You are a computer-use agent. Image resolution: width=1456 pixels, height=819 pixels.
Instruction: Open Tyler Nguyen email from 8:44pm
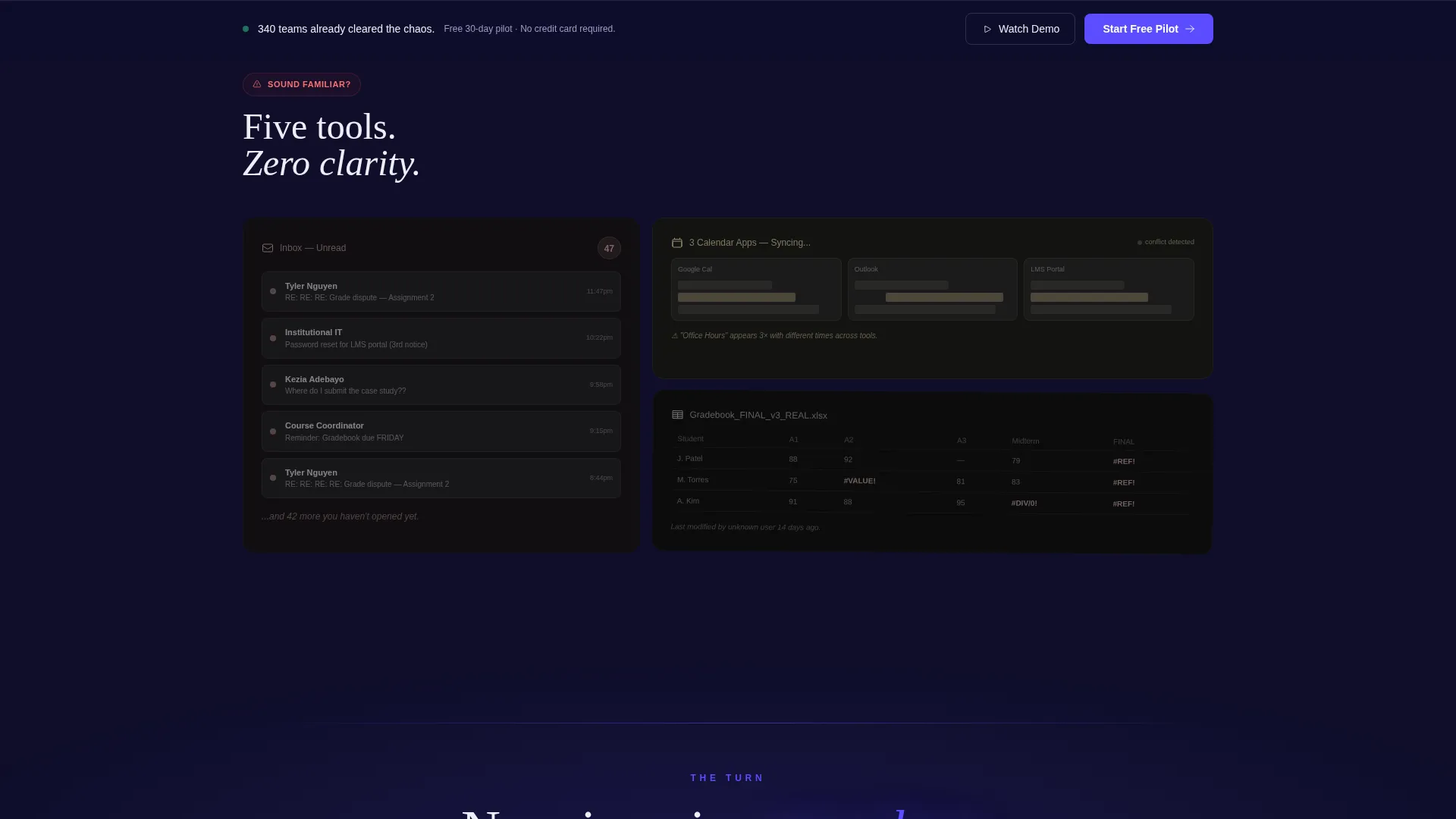coord(441,478)
